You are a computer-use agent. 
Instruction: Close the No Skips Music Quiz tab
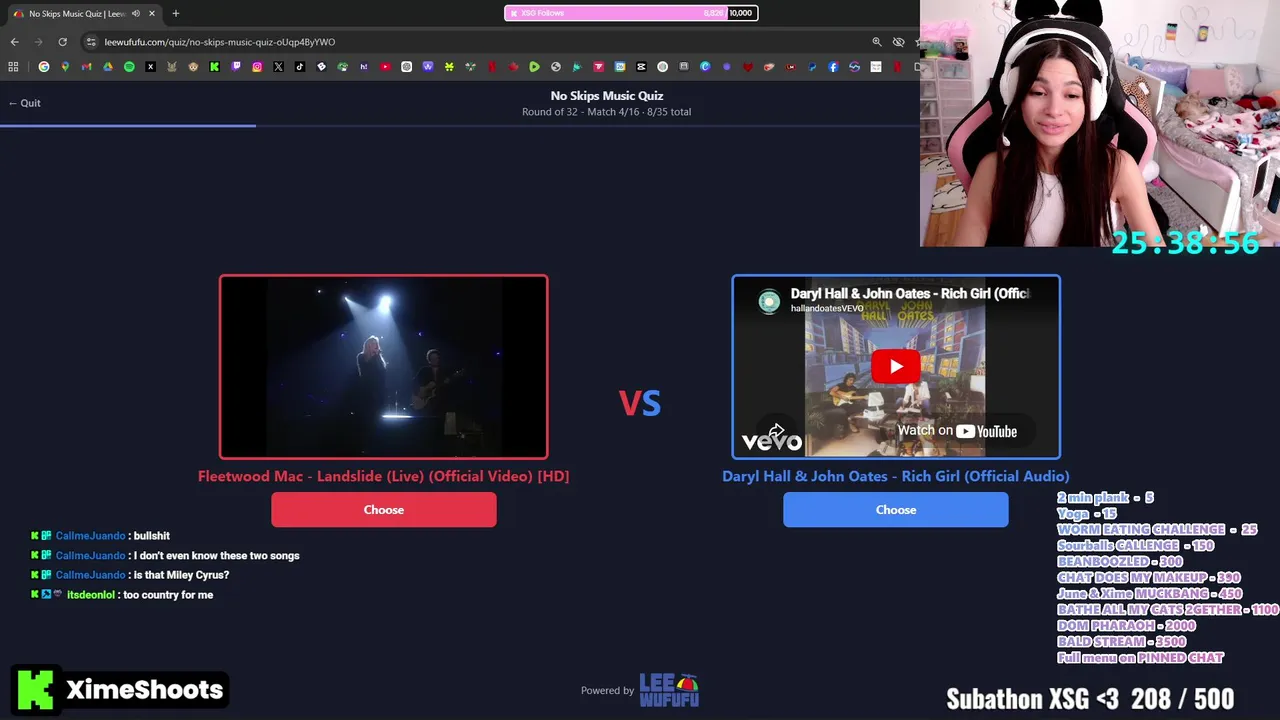pos(152,13)
